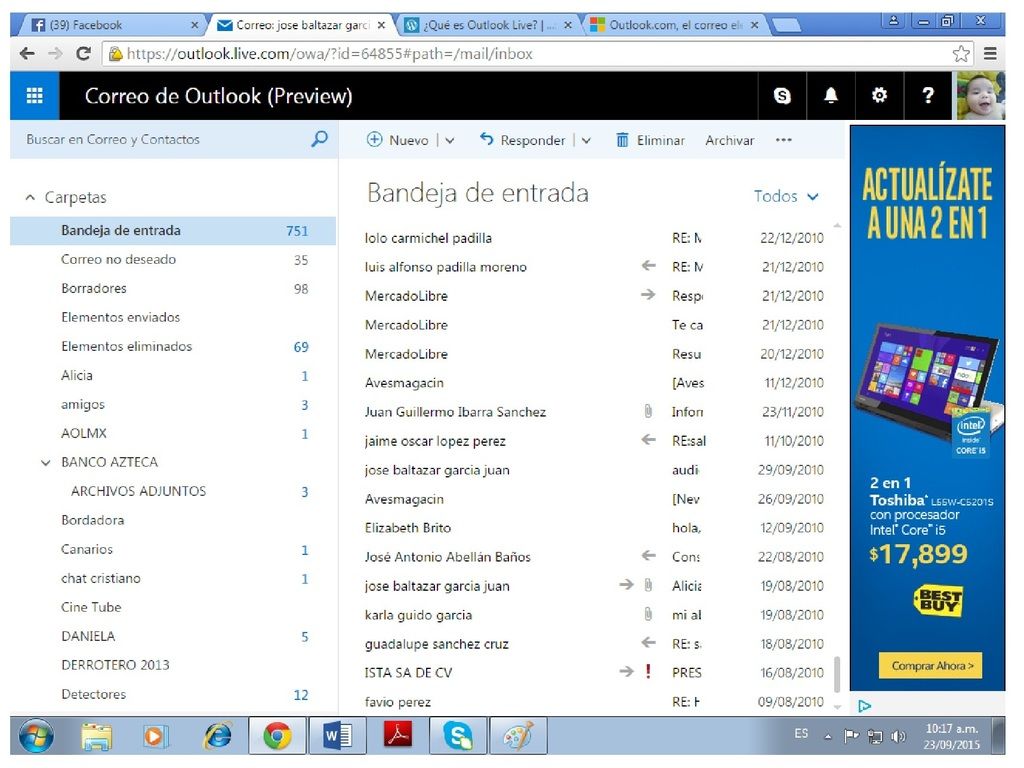Open a new browser tab
This screenshot has height=768, width=1024.
pyautogui.click(x=787, y=25)
